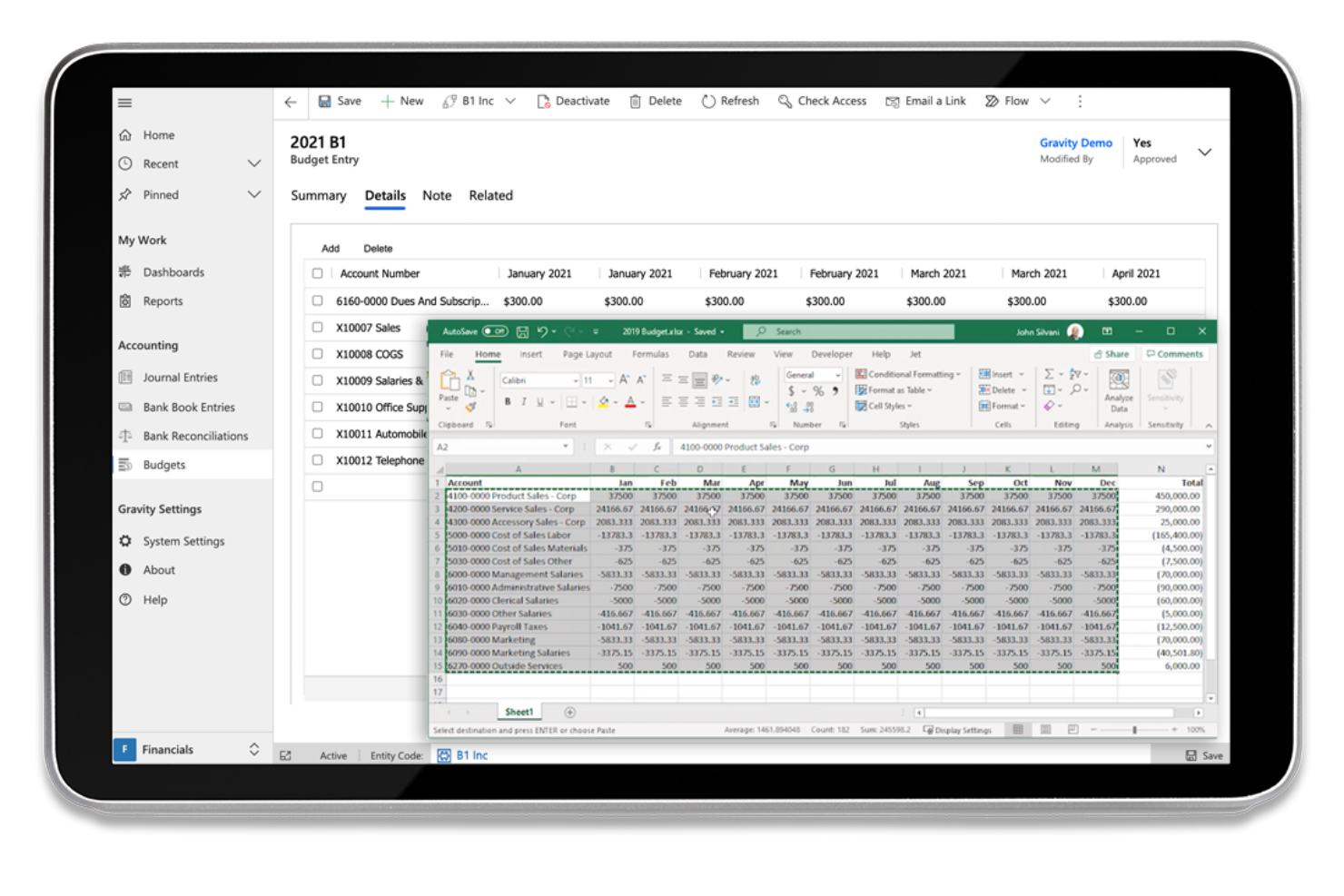Click the Excel Search box

click(849, 331)
